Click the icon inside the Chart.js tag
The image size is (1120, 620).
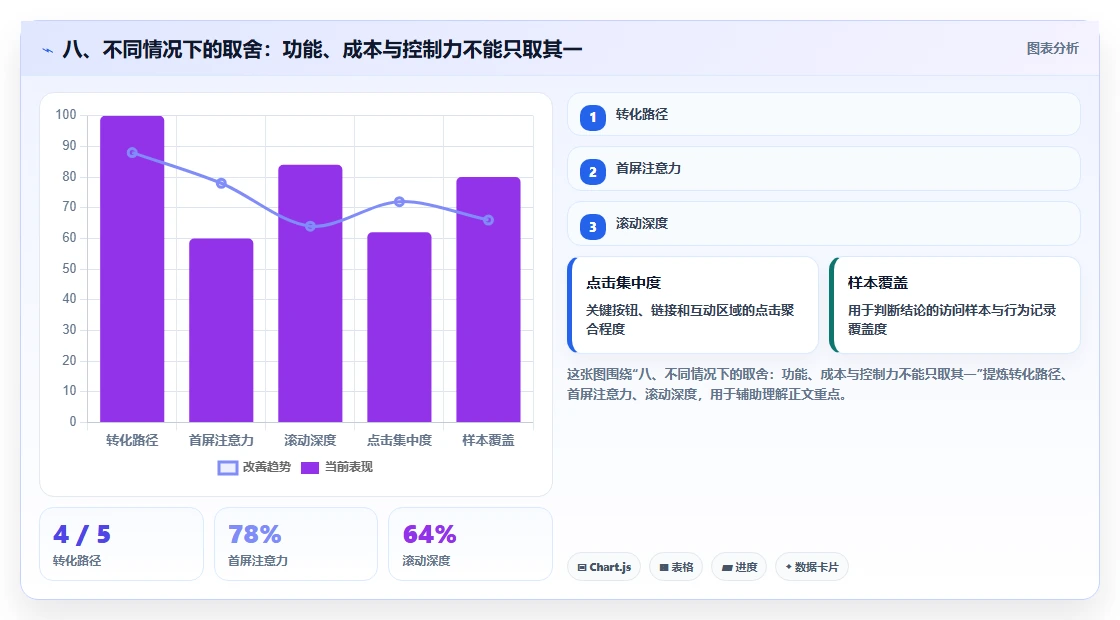(582, 567)
